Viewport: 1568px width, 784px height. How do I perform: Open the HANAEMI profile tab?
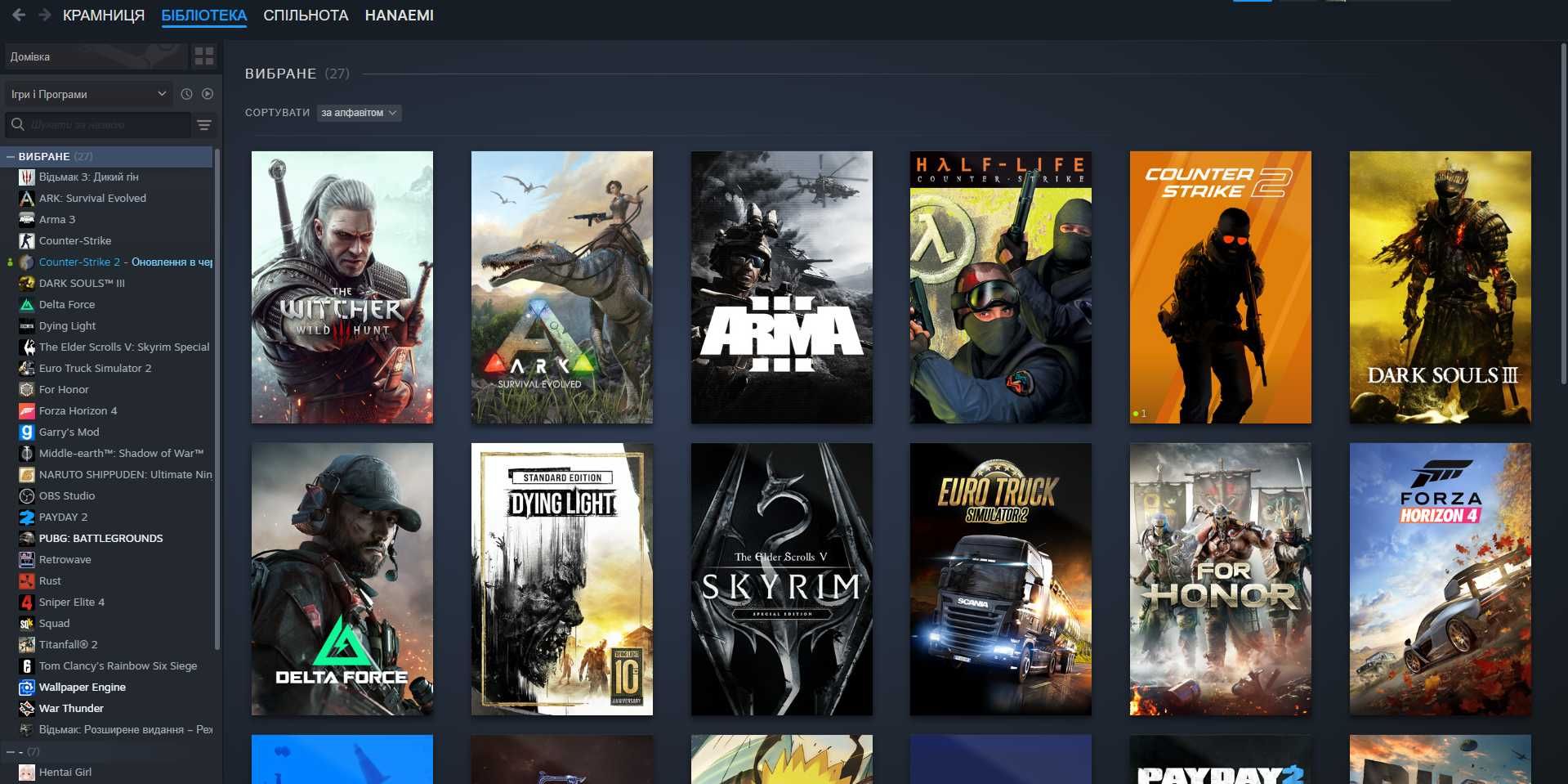pyautogui.click(x=399, y=16)
